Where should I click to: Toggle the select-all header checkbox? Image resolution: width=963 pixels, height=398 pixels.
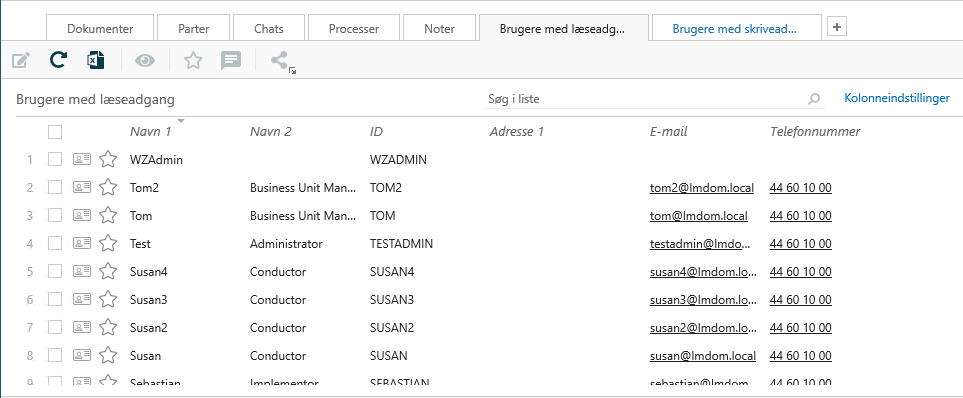(55, 131)
